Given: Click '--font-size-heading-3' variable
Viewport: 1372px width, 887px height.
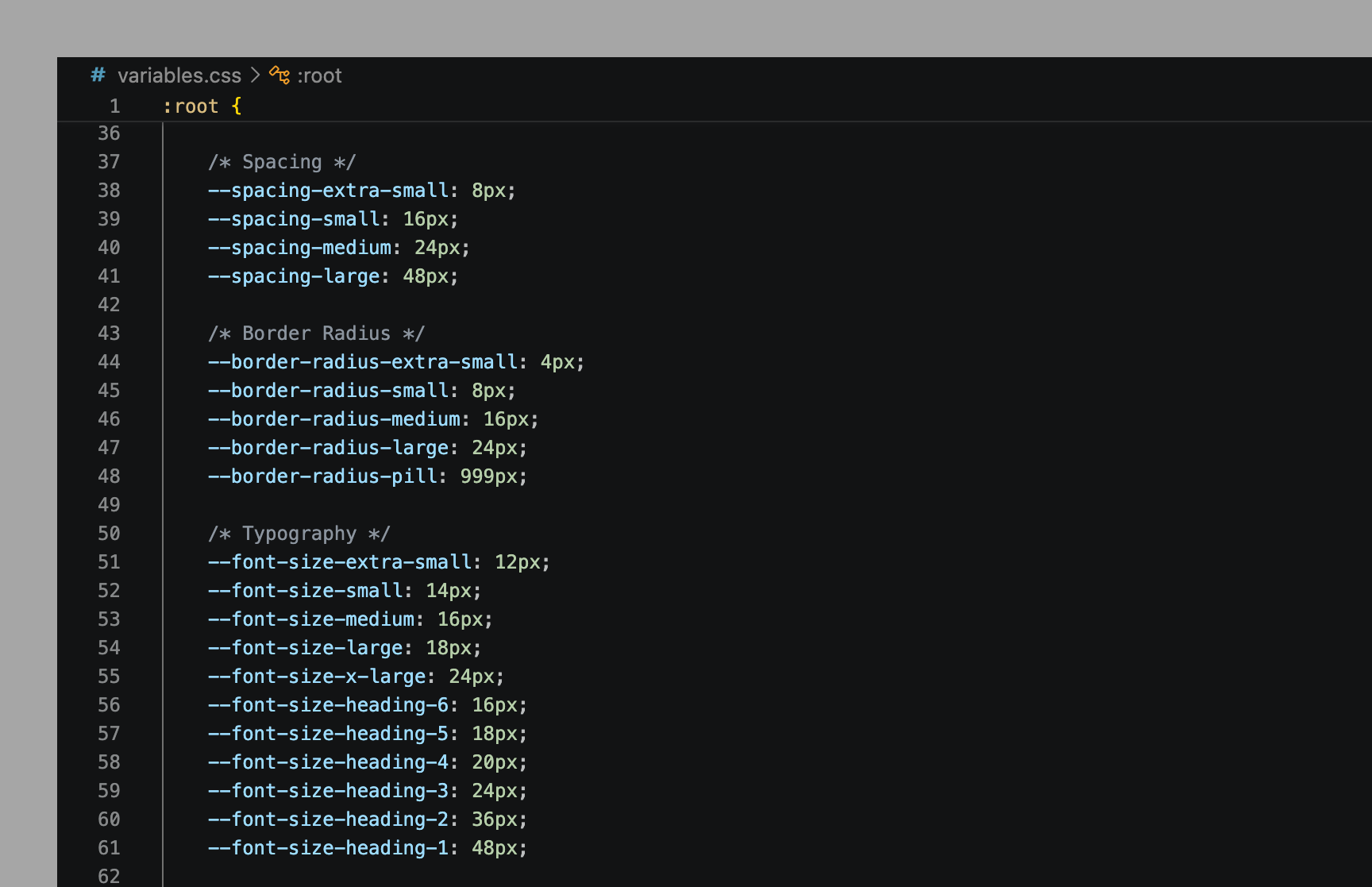Looking at the screenshot, I should coord(329,791).
